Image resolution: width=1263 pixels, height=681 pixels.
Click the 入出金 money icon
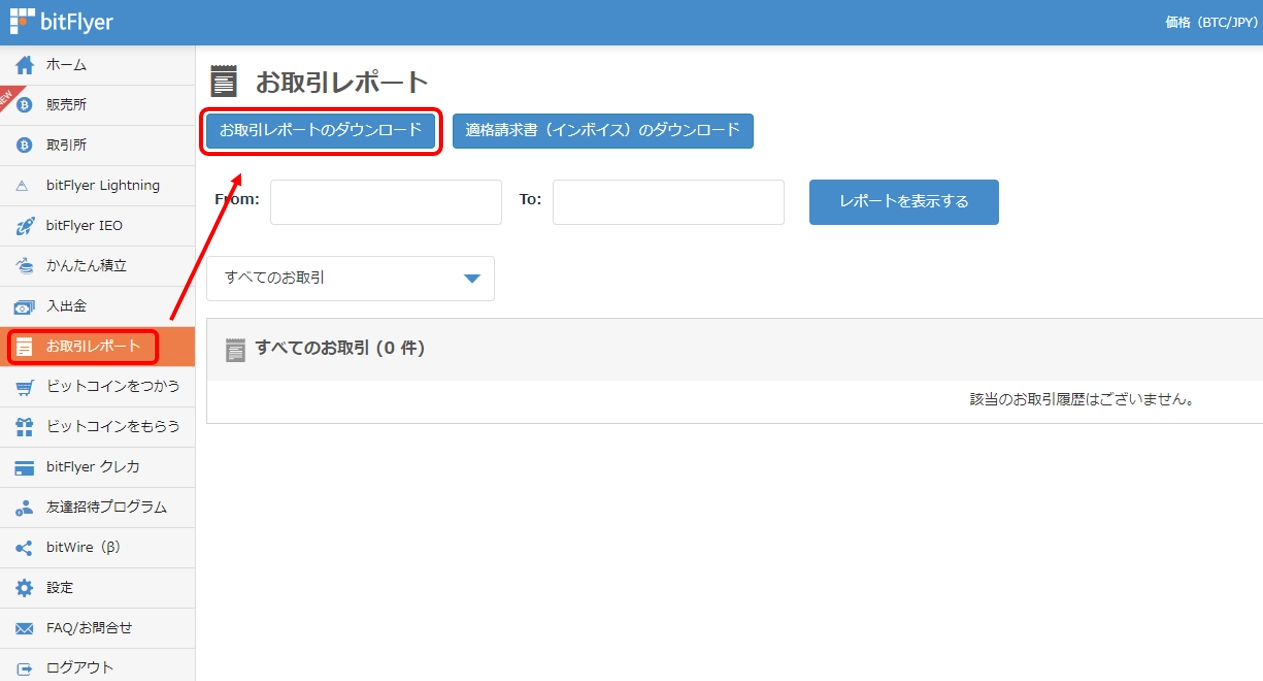[x=25, y=307]
